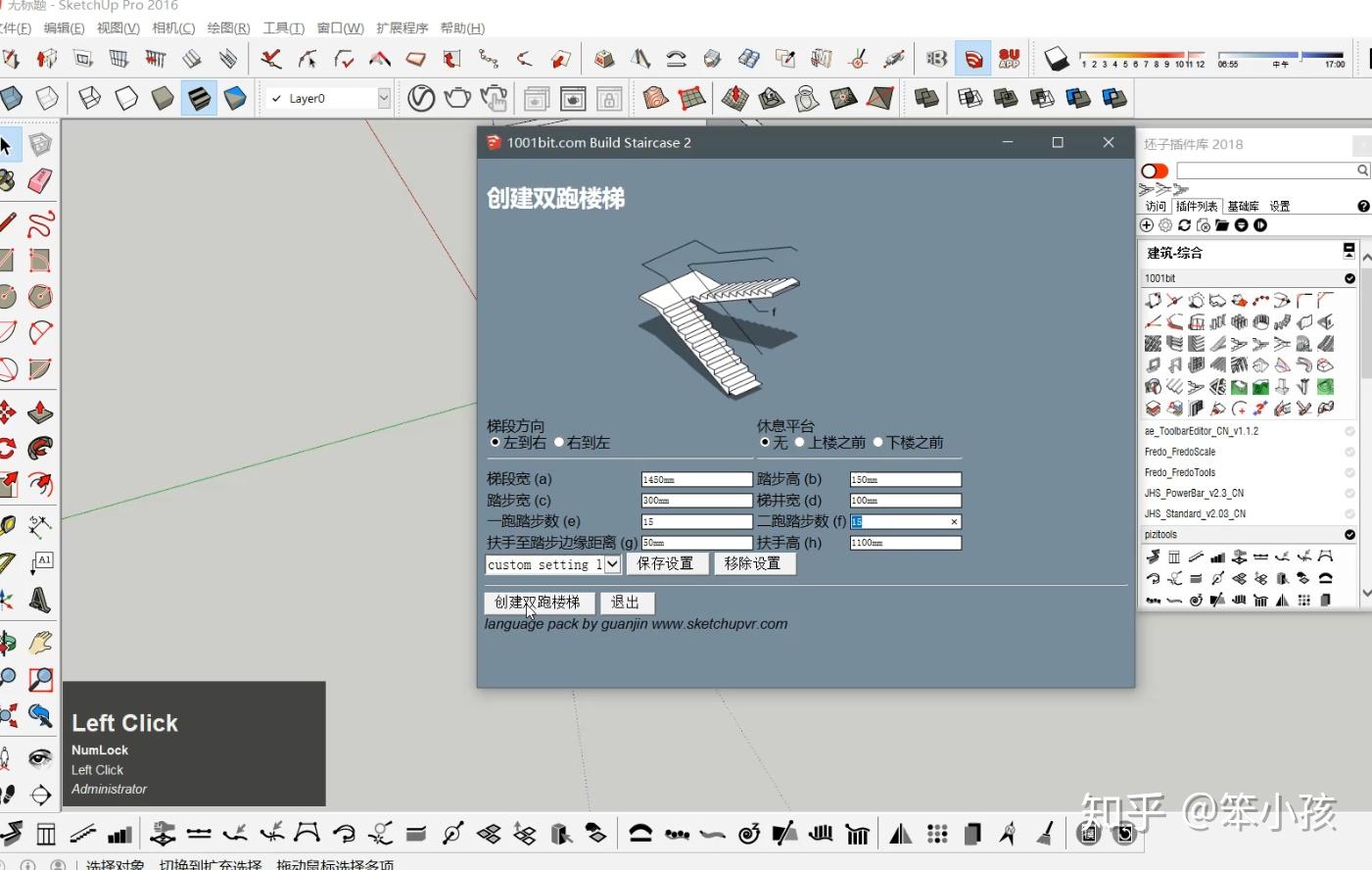Click the 保存设置 button
Image resolution: width=1372 pixels, height=870 pixels.
tap(666, 563)
